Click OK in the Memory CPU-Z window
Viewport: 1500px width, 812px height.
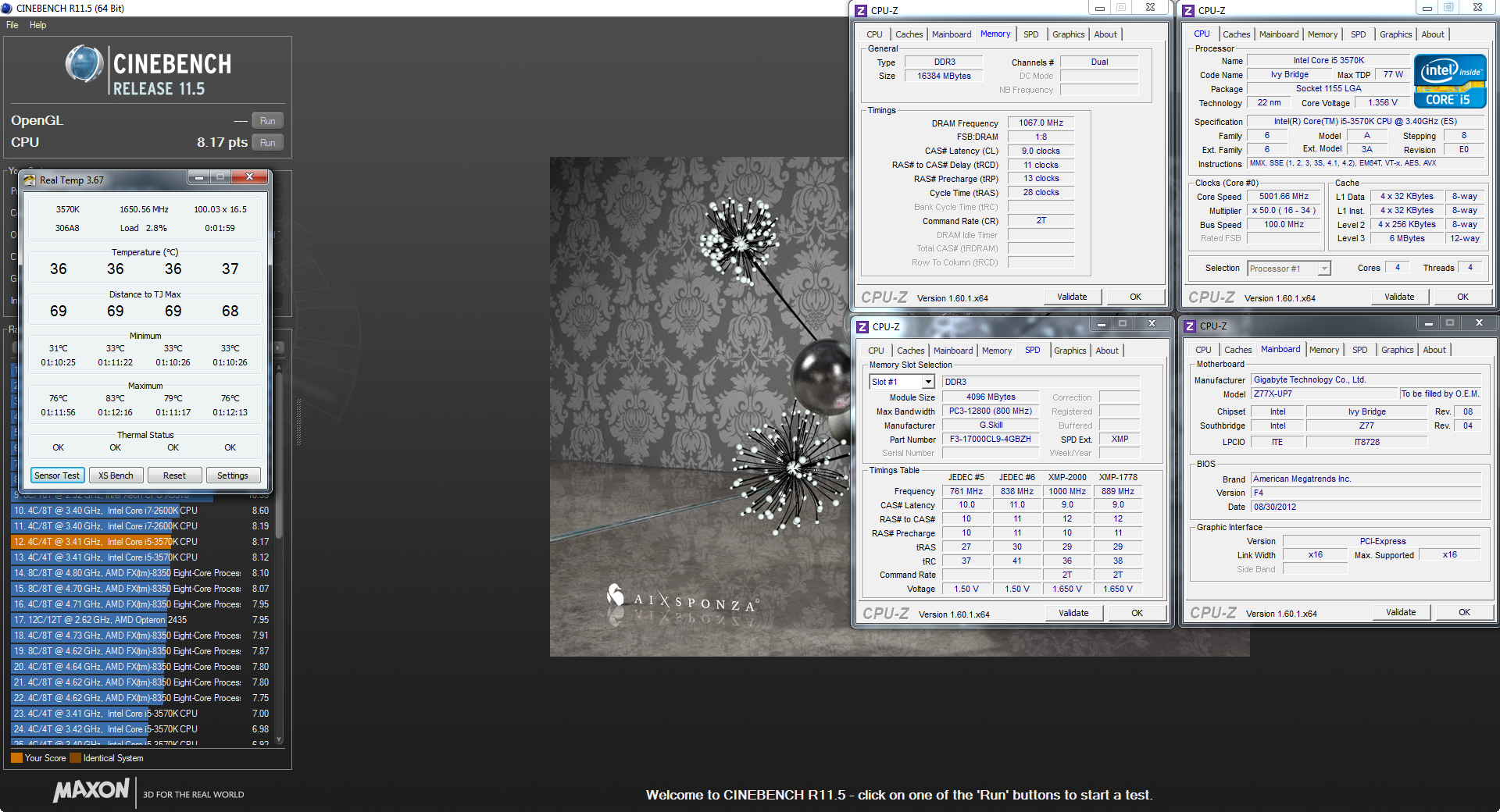pos(1135,297)
